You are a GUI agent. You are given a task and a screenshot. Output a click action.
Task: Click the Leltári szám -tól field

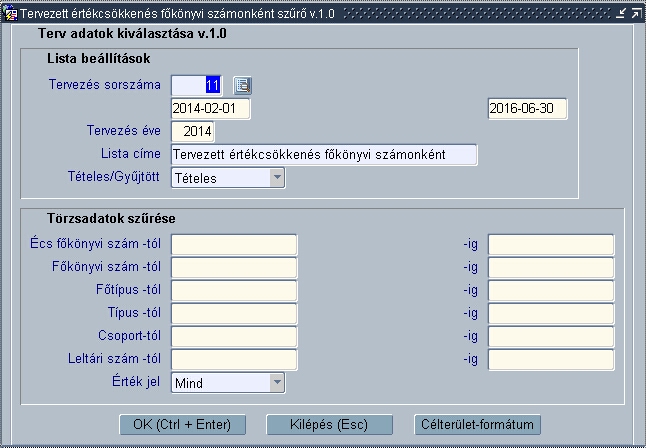coord(234,360)
